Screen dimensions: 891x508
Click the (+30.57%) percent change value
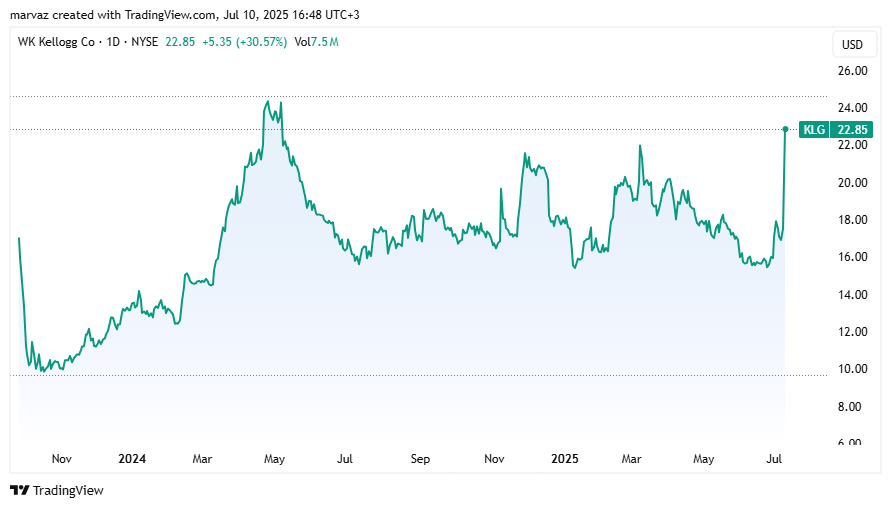pos(261,42)
